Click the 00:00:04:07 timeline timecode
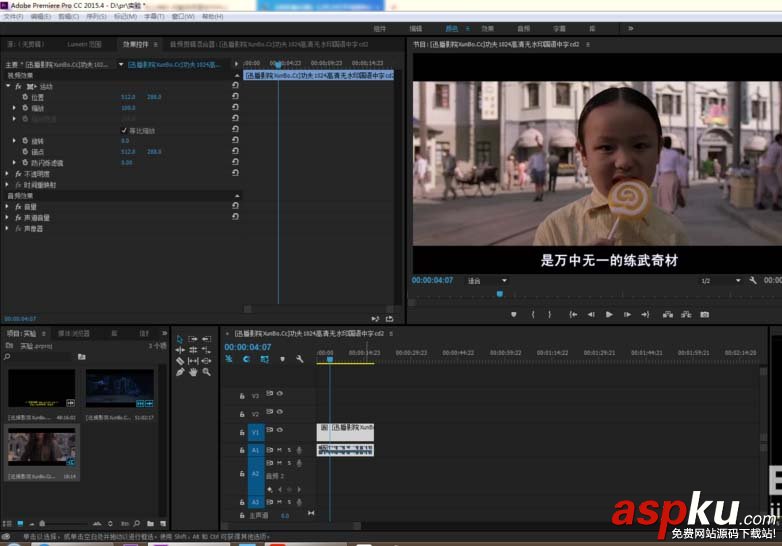This screenshot has width=782, height=546. [247, 347]
